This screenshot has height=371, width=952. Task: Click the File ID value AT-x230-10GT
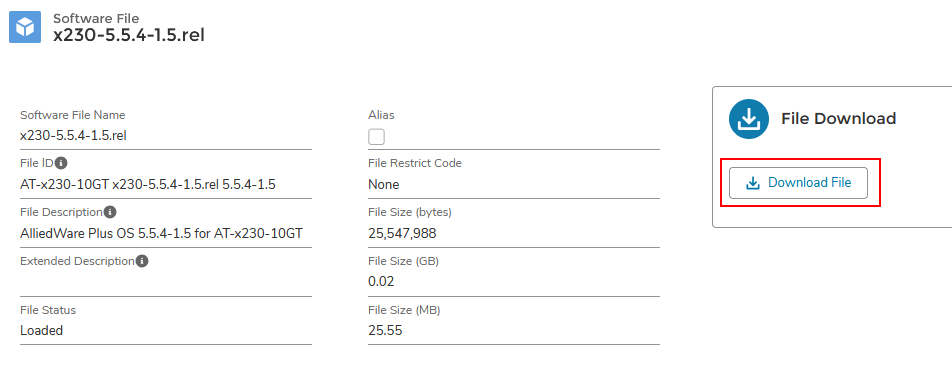(64, 185)
